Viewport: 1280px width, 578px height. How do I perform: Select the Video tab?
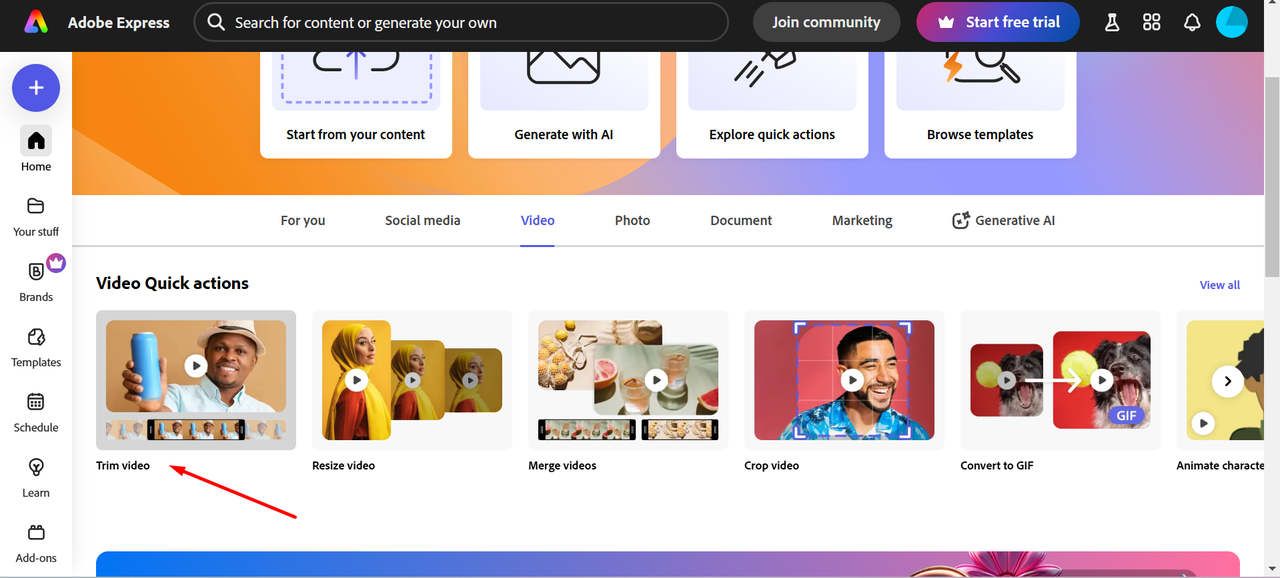click(x=538, y=220)
